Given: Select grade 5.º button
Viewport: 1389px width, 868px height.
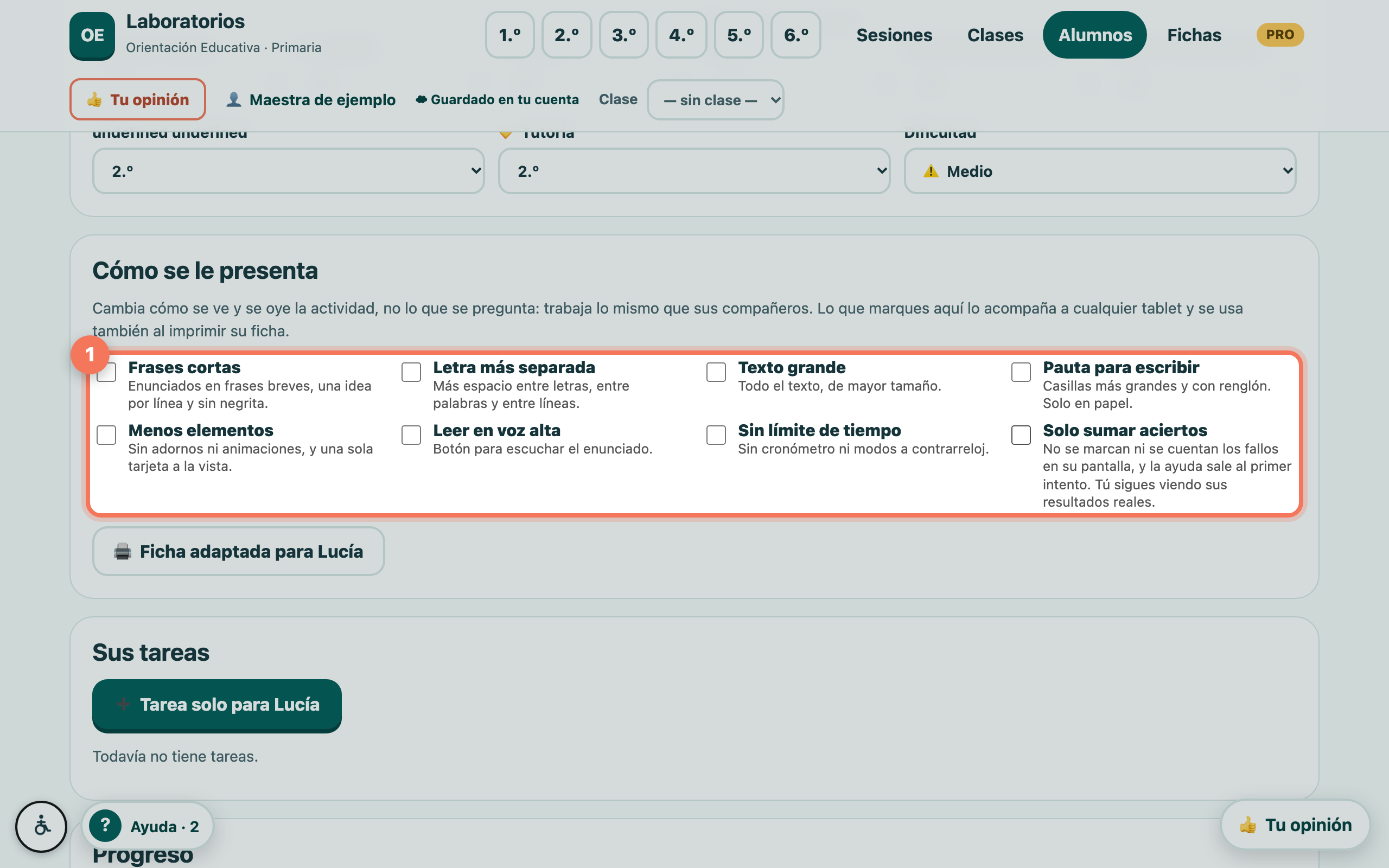Looking at the screenshot, I should point(738,35).
